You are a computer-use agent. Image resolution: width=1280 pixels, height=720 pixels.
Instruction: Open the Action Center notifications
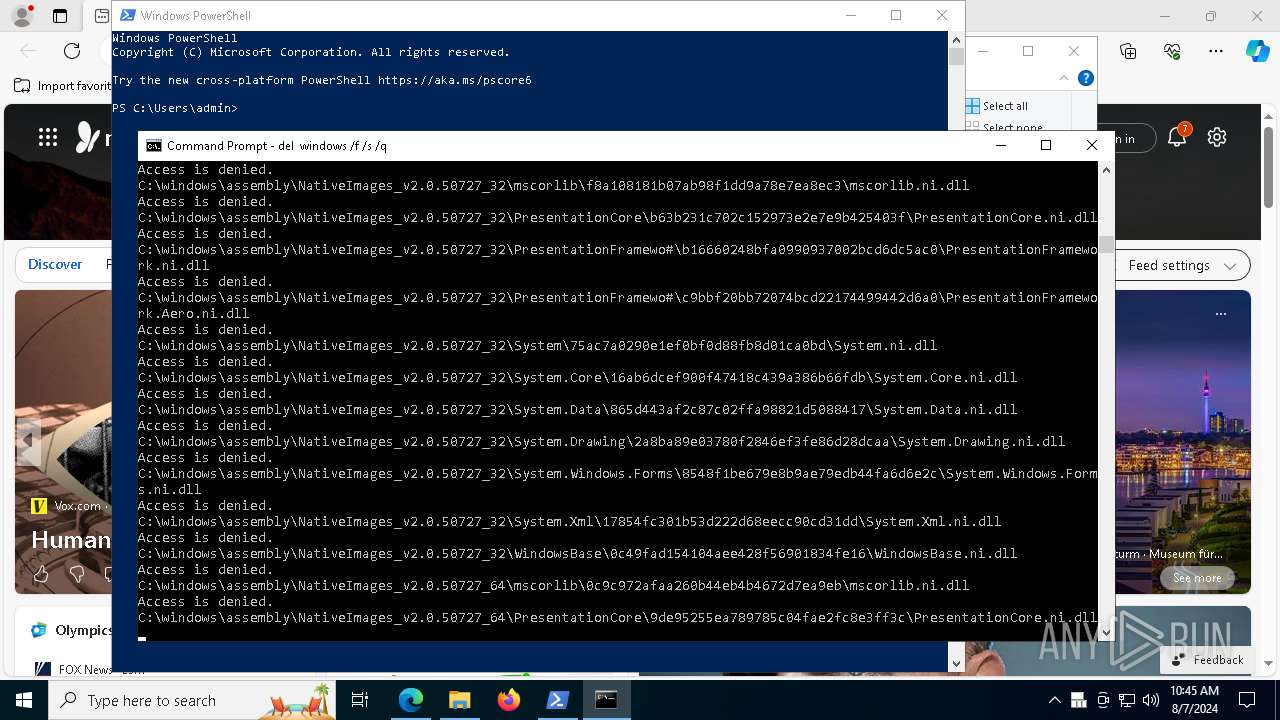[x=1247, y=700]
